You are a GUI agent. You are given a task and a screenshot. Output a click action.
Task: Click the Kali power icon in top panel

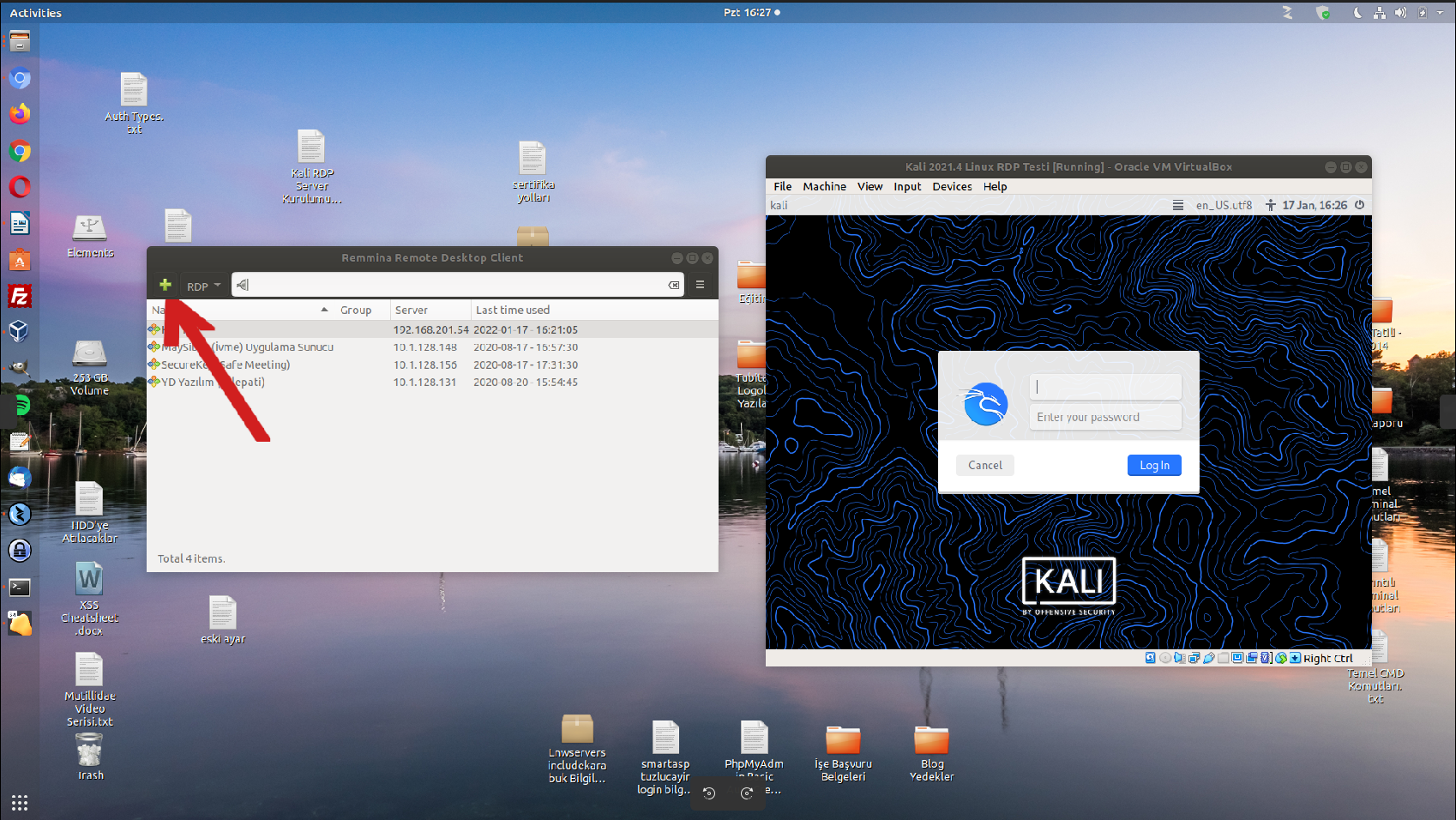coord(1359,205)
